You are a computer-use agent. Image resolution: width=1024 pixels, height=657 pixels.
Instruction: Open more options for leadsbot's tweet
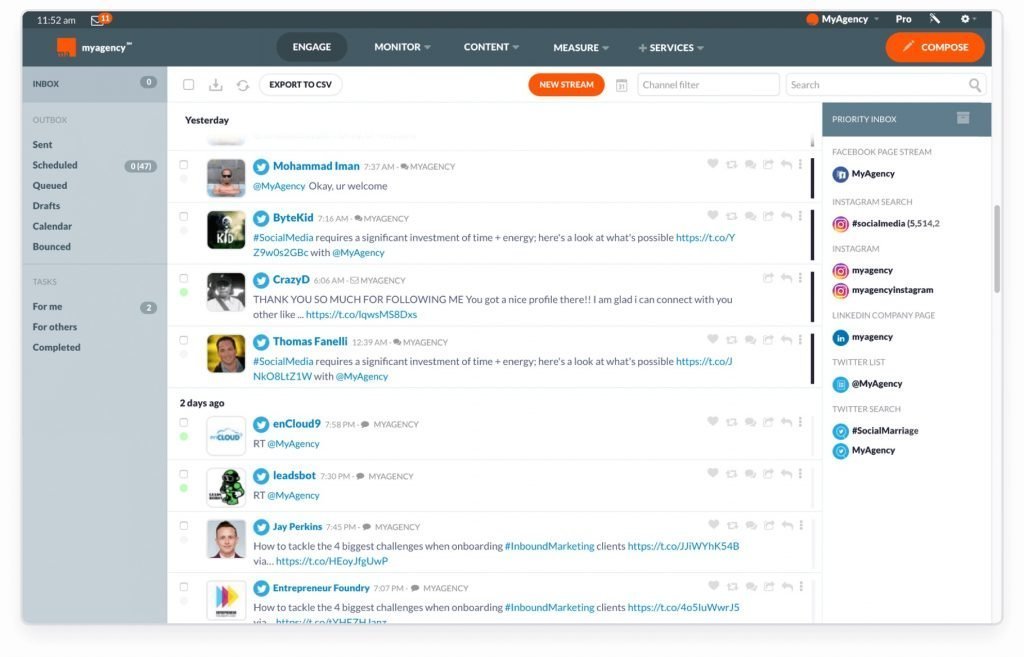click(x=800, y=473)
